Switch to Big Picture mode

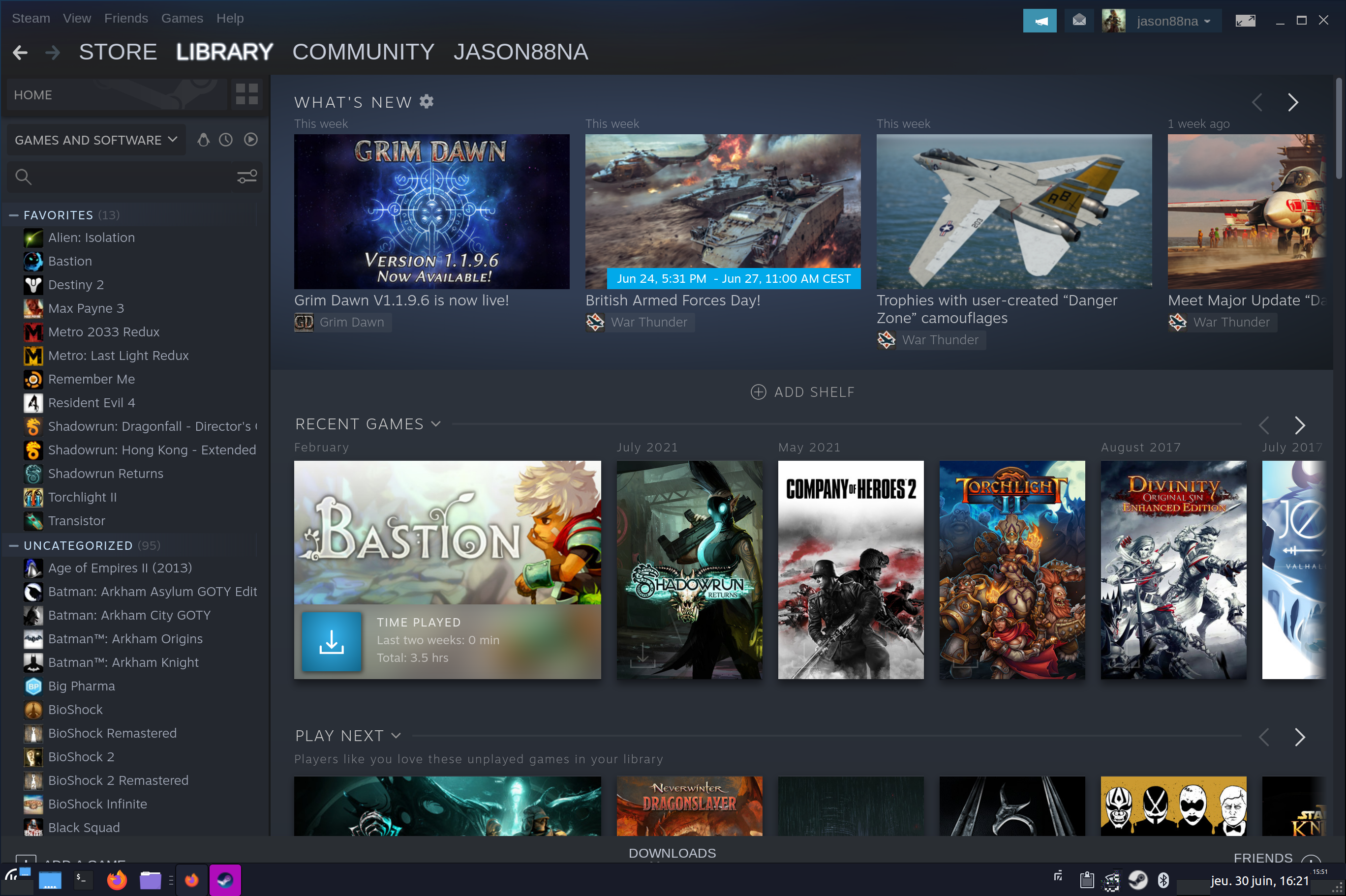click(x=1246, y=21)
